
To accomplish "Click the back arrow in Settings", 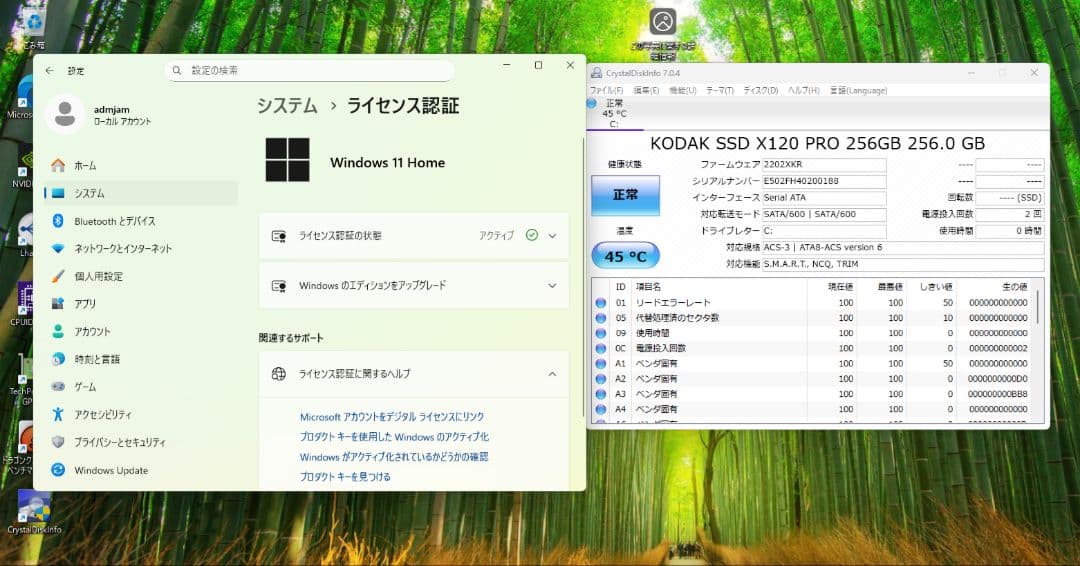I will [x=50, y=71].
